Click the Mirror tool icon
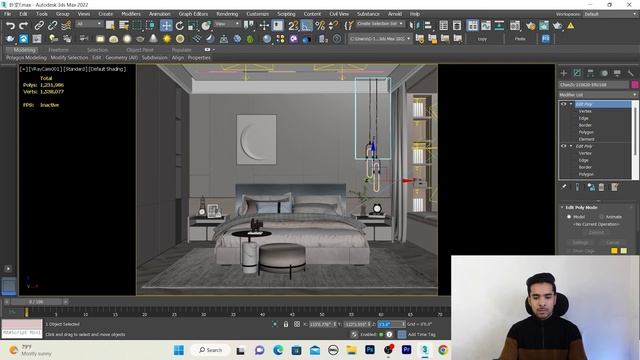Viewport: 640px width, 360px height. click(x=415, y=26)
